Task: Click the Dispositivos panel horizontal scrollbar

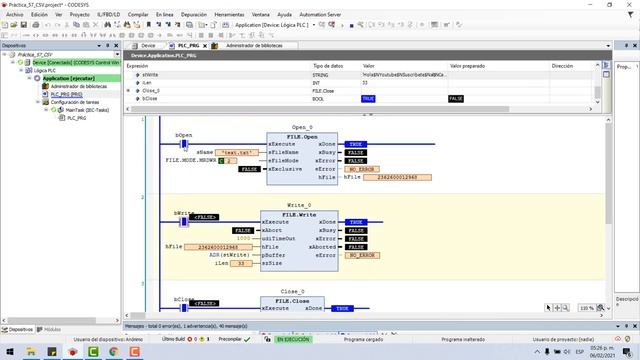Action: pos(51,320)
